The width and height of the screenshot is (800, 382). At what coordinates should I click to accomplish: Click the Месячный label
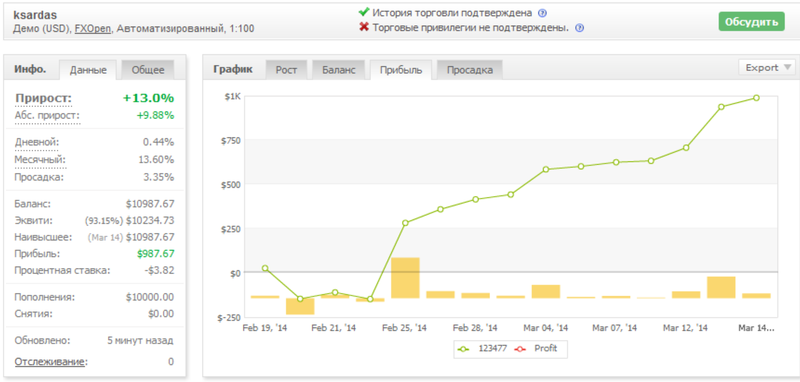point(41,160)
